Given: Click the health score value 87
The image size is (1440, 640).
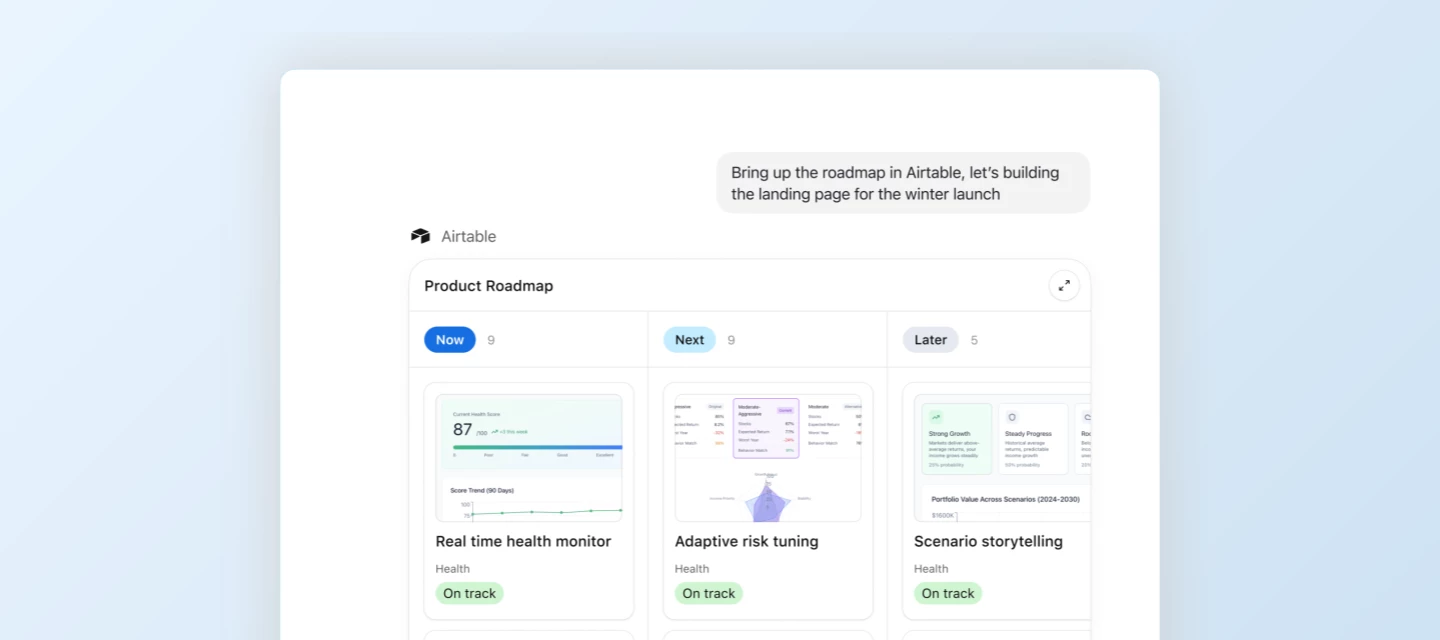Looking at the screenshot, I should (x=462, y=430).
